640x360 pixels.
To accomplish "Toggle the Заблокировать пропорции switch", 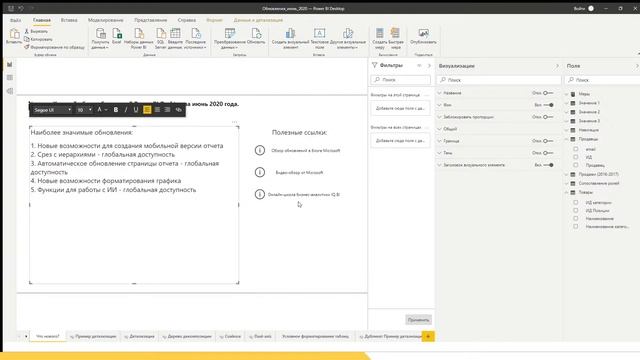I will click(548, 117).
